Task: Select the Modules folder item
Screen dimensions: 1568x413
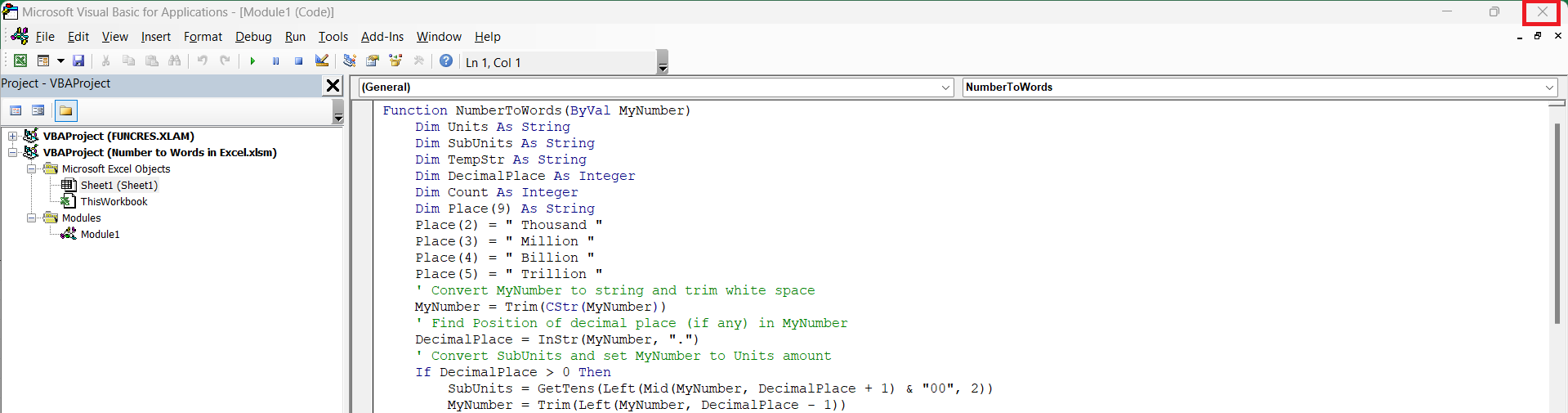Action: (x=81, y=218)
